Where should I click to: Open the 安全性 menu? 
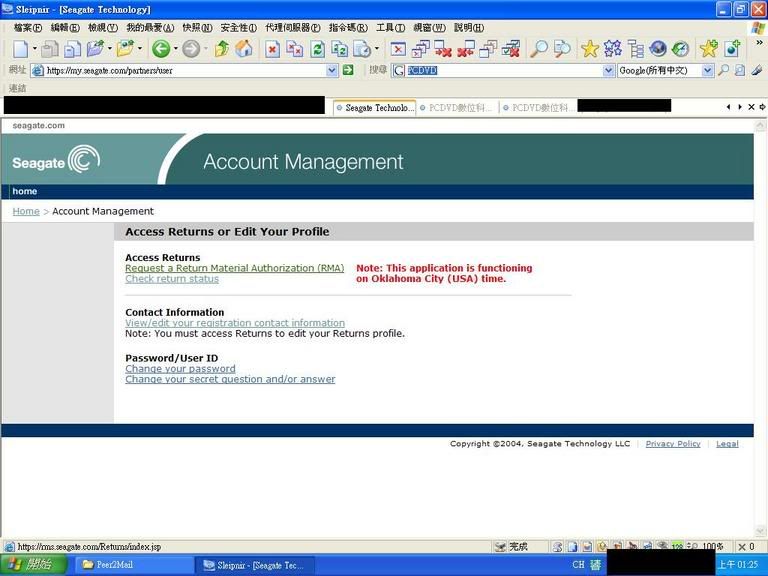[239, 28]
